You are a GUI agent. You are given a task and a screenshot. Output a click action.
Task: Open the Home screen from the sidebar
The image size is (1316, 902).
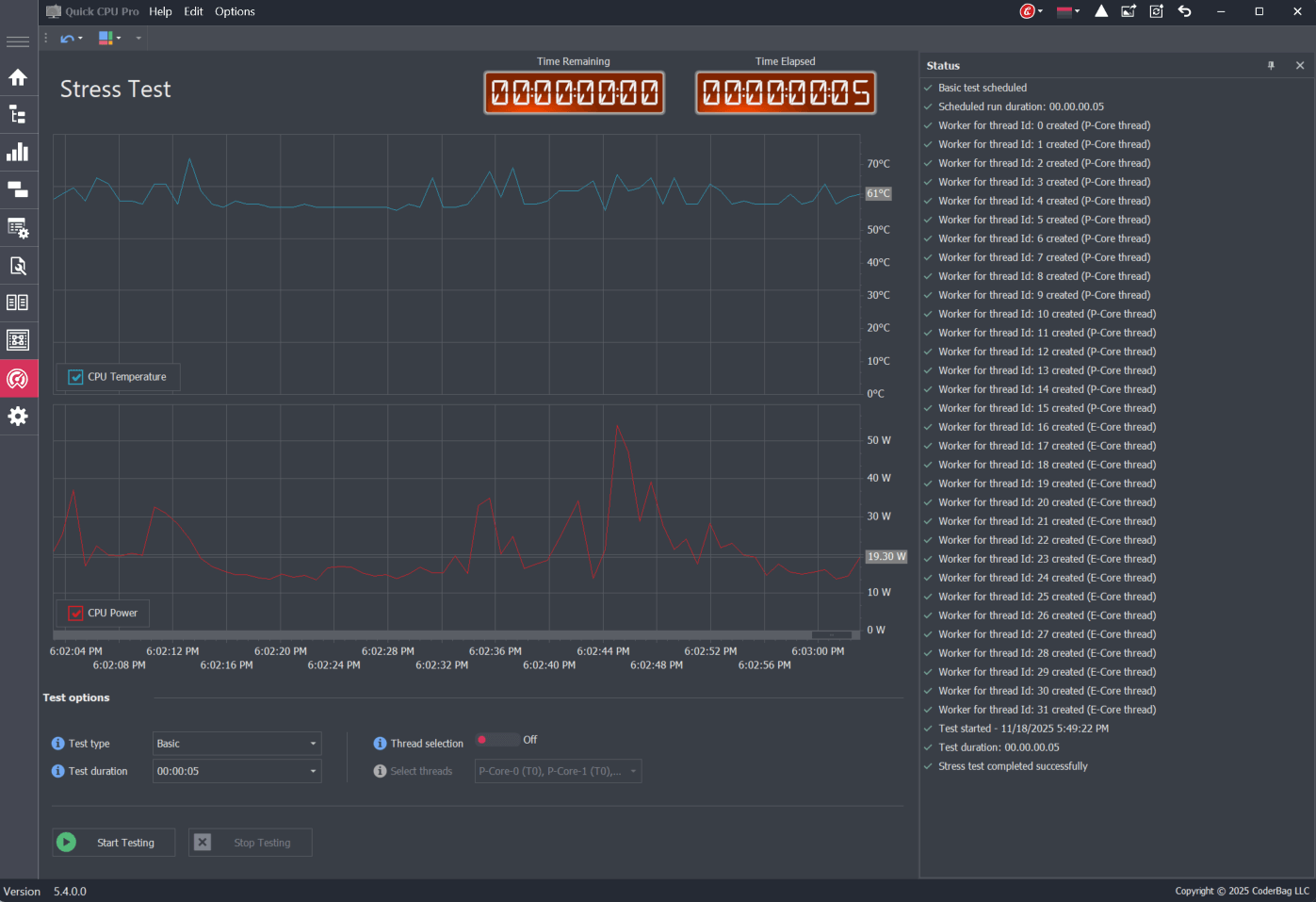(x=18, y=77)
